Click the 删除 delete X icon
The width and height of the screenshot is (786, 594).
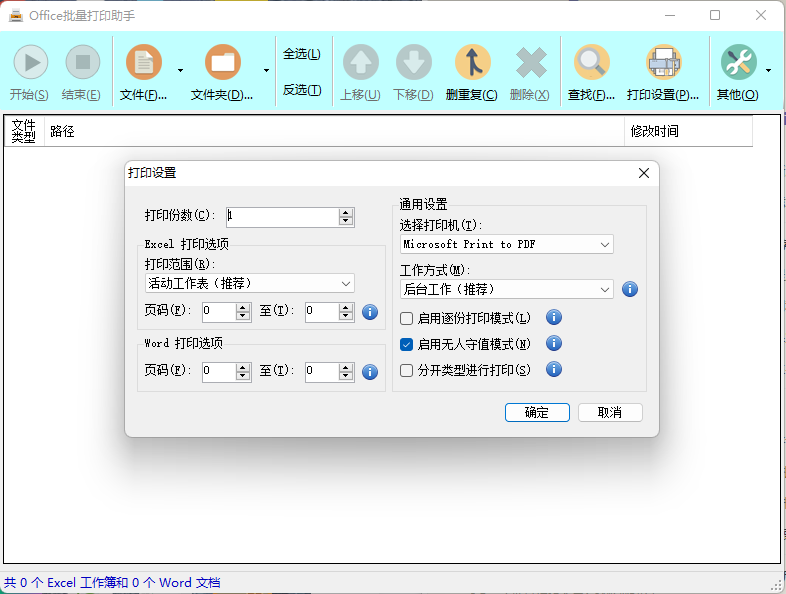(x=531, y=62)
